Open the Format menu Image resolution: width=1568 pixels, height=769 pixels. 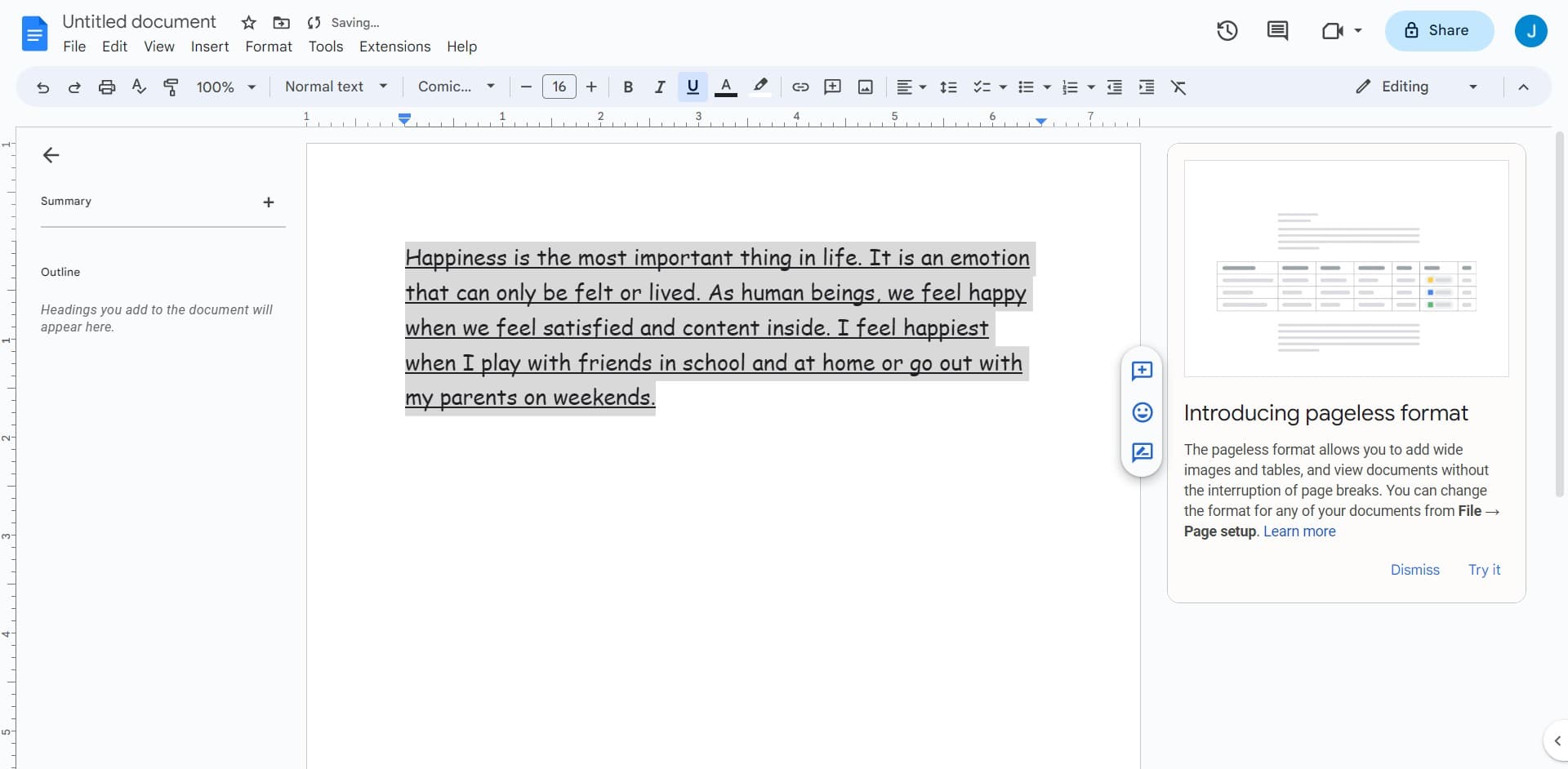point(268,47)
